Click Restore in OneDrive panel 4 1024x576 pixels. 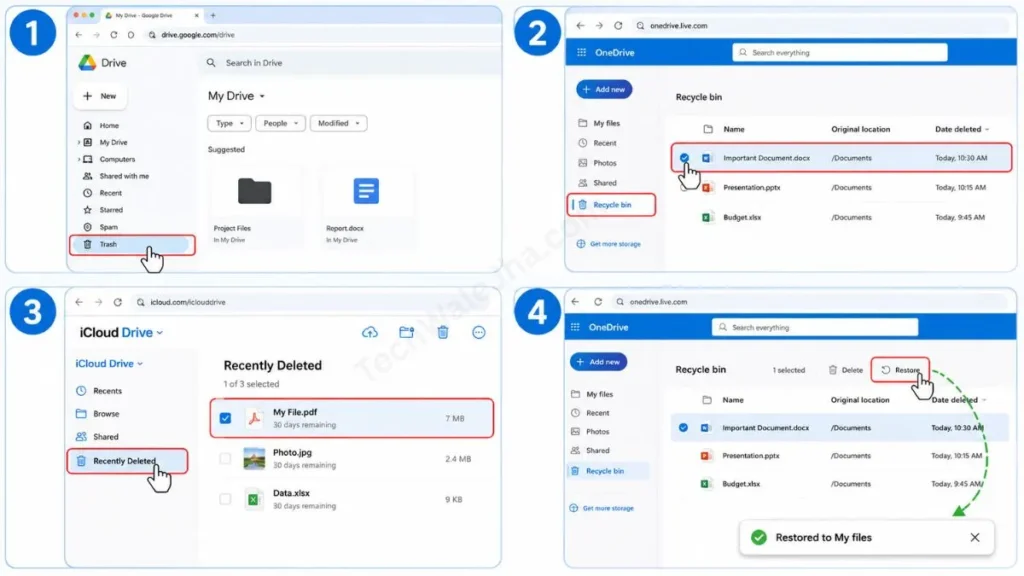tap(900, 370)
